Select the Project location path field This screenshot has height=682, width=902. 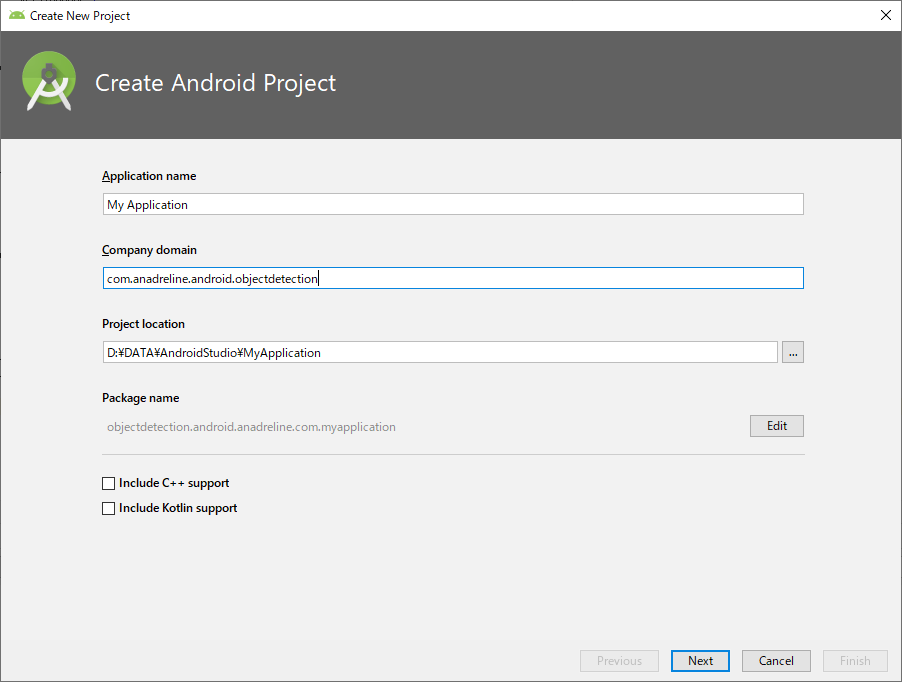440,352
